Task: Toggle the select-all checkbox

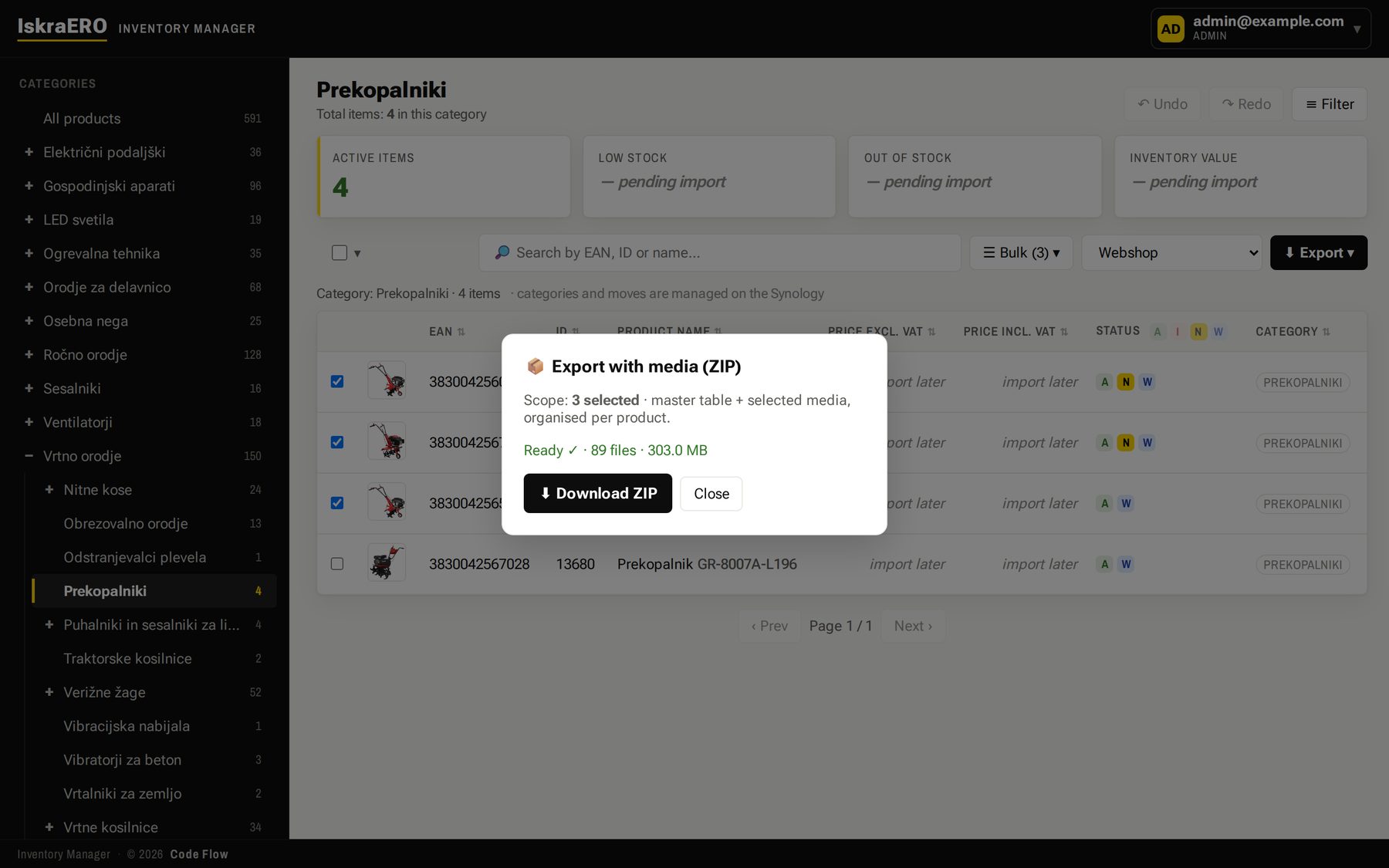Action: tap(340, 252)
